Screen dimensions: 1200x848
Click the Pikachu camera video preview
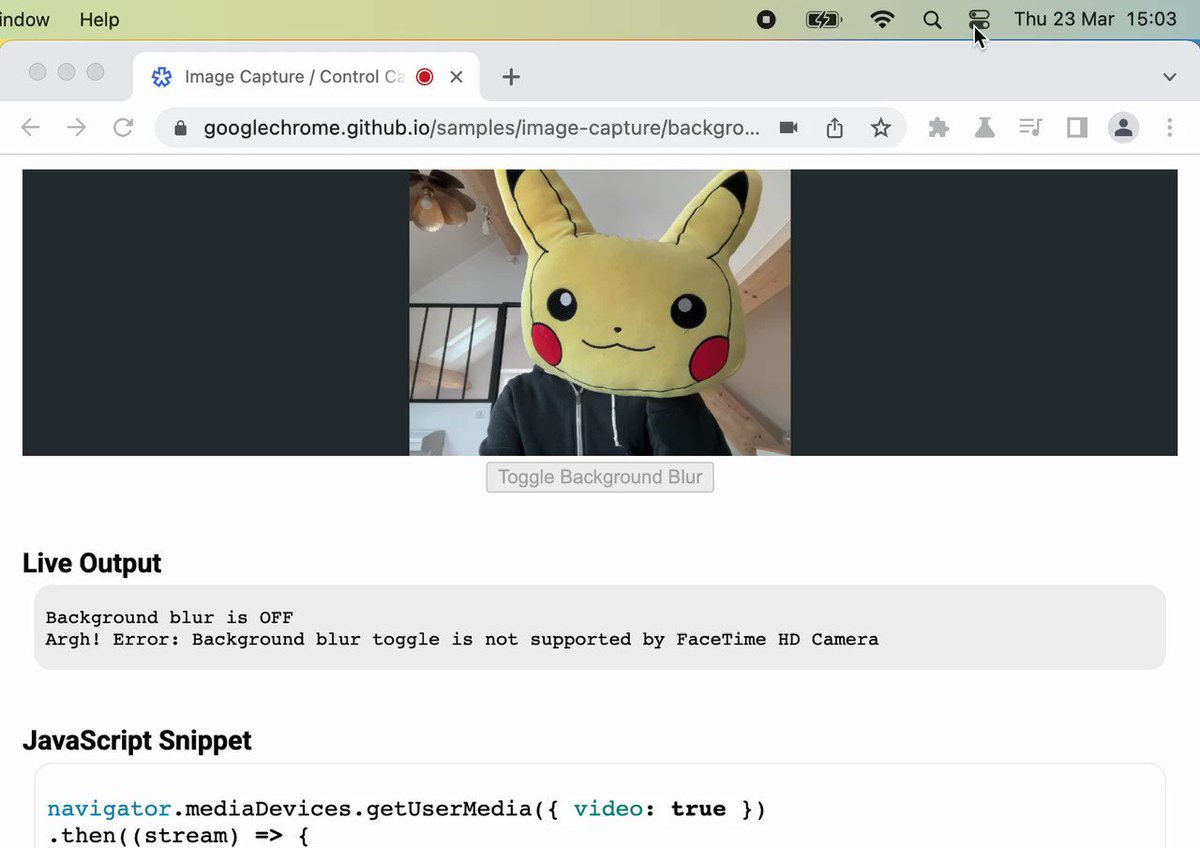point(600,312)
